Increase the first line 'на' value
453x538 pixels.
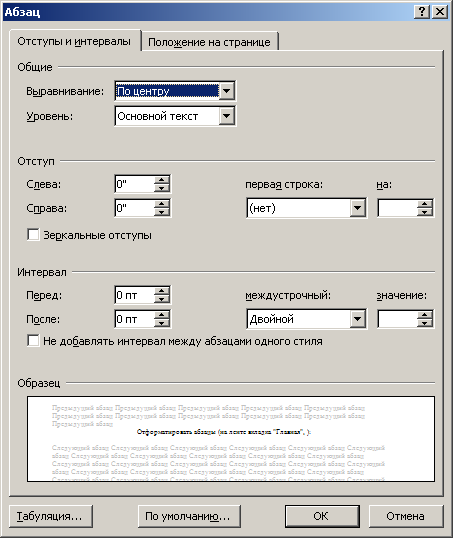pos(425,204)
